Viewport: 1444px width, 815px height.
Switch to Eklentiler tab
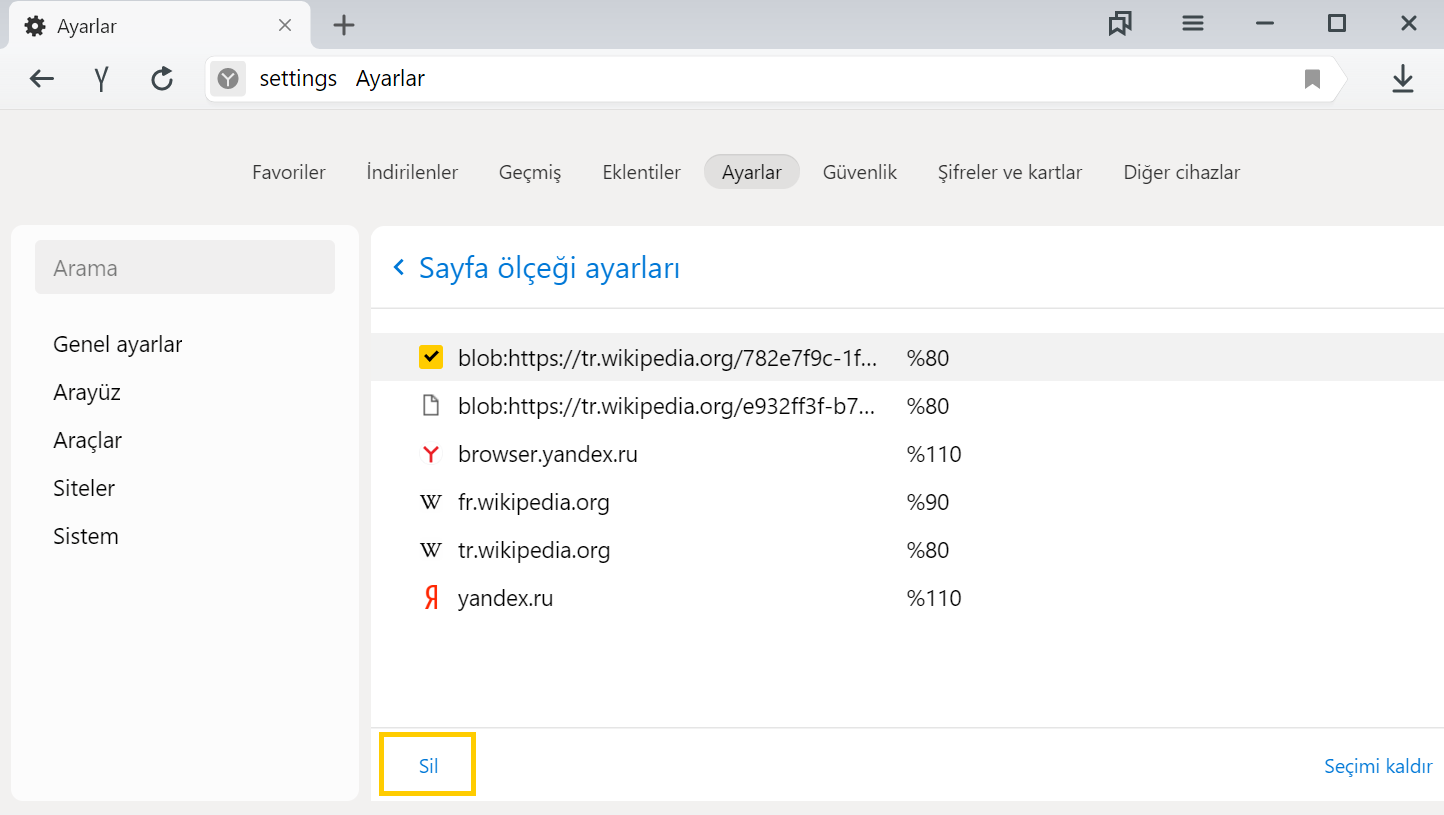tap(642, 172)
